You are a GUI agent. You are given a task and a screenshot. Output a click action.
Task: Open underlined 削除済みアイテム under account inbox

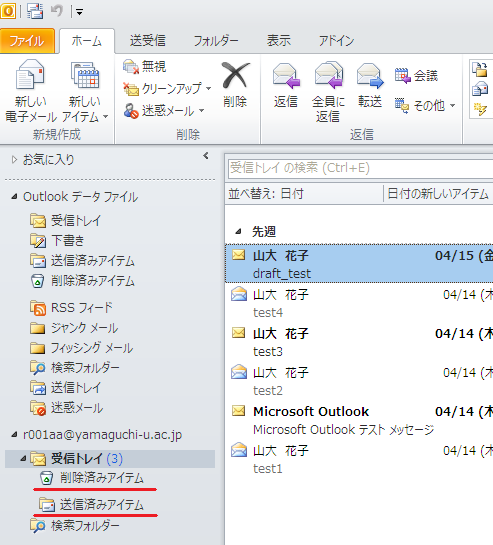(92, 478)
